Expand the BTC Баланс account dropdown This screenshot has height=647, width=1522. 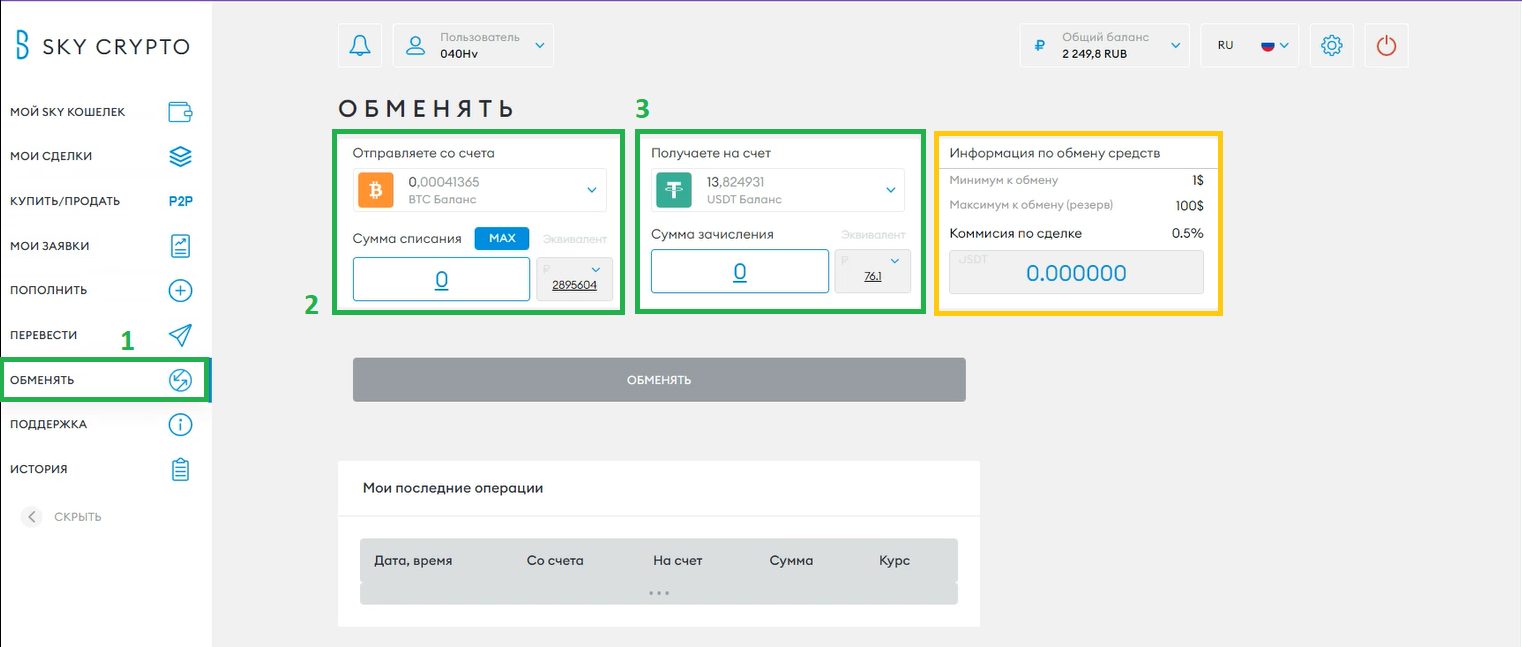pyautogui.click(x=591, y=190)
